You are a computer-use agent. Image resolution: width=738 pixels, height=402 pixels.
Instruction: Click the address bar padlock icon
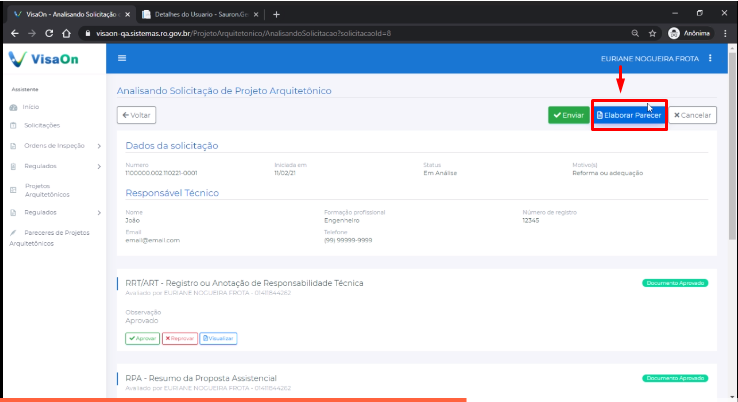pyautogui.click(x=88, y=33)
